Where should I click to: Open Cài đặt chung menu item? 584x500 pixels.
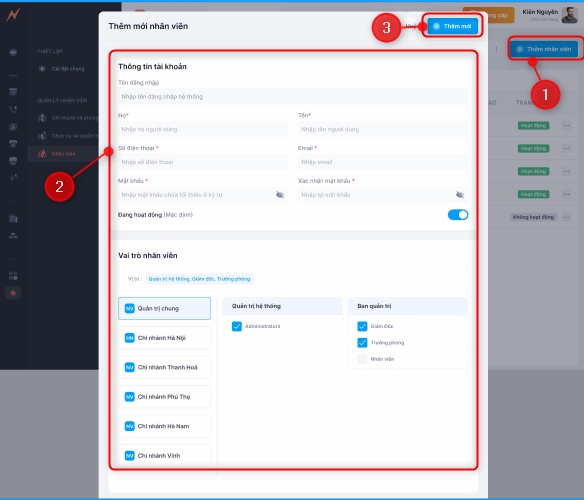(x=63, y=69)
